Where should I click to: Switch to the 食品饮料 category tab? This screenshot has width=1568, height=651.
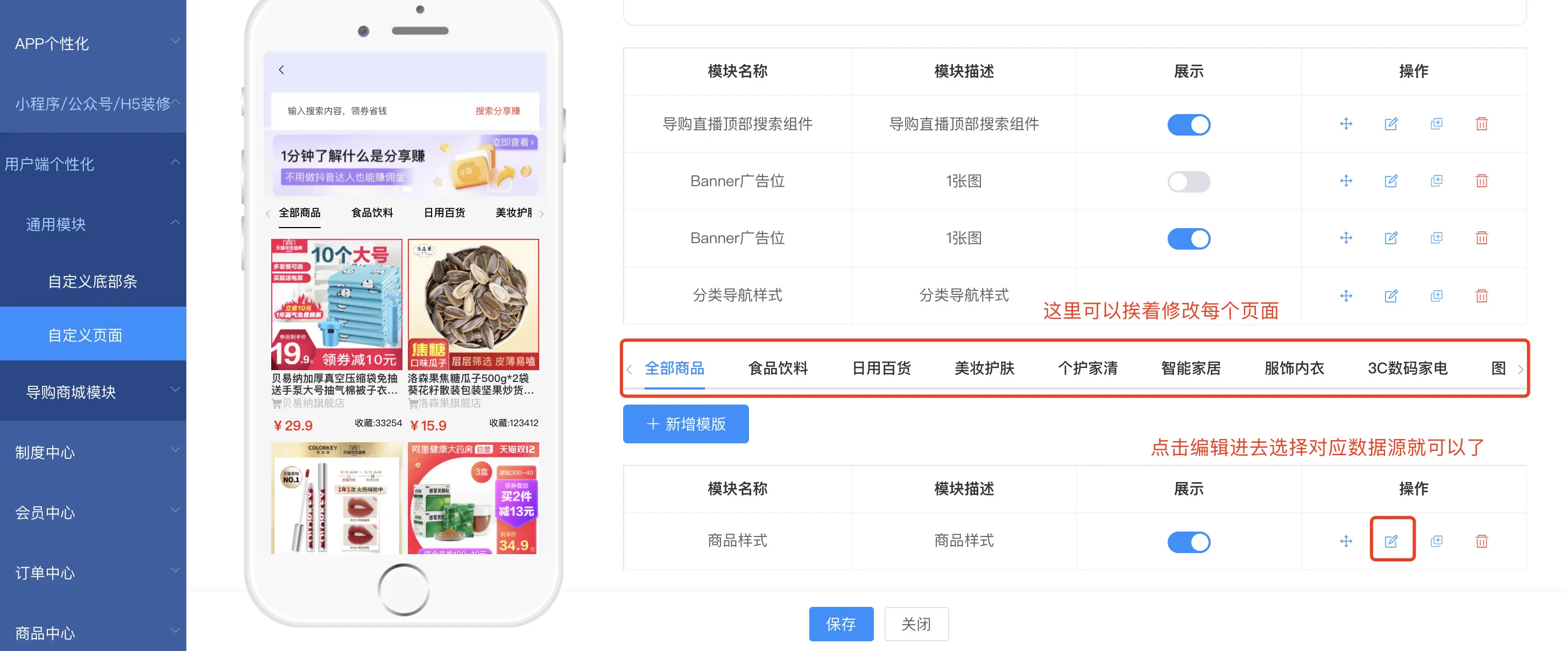tap(778, 368)
